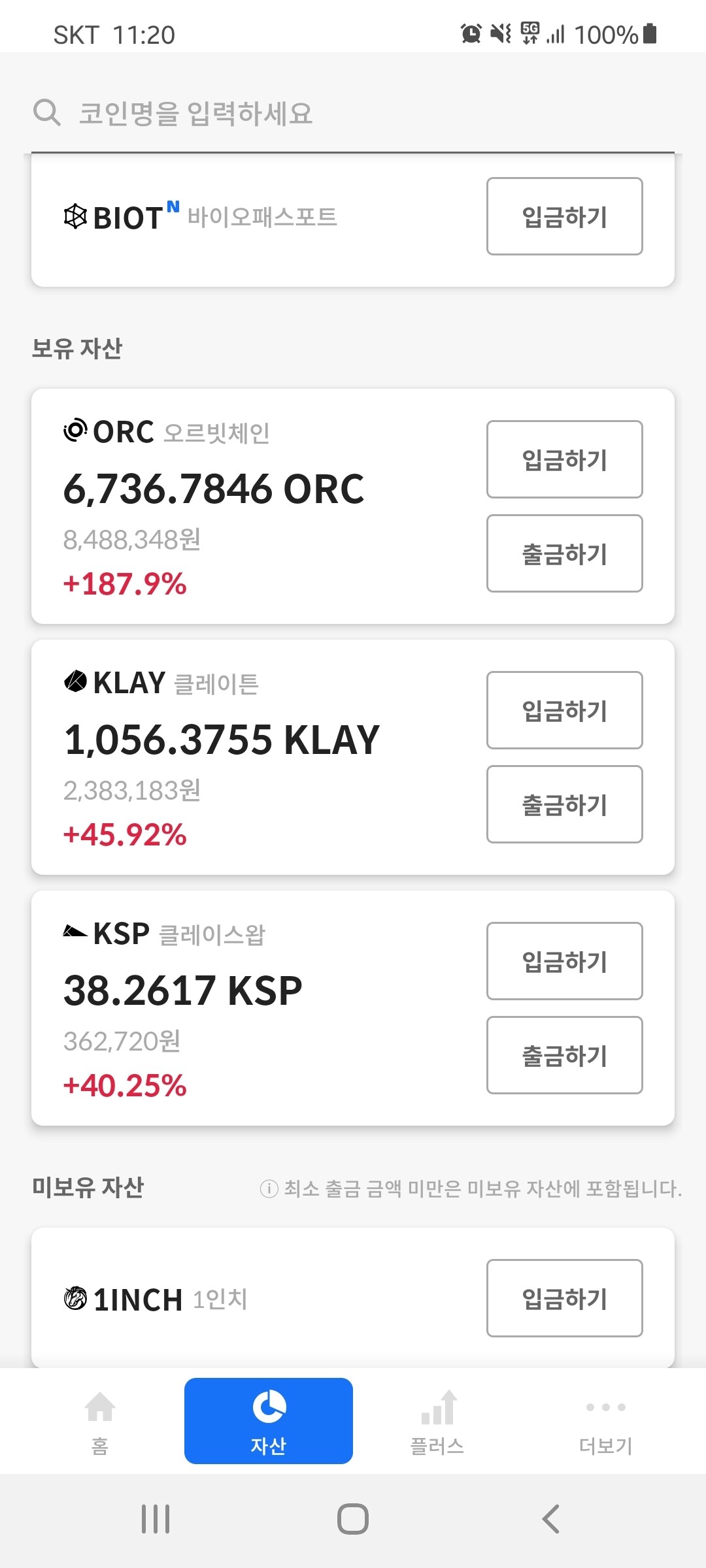
Task: Tap the 1INCH coin logo icon
Action: [x=75, y=1298]
